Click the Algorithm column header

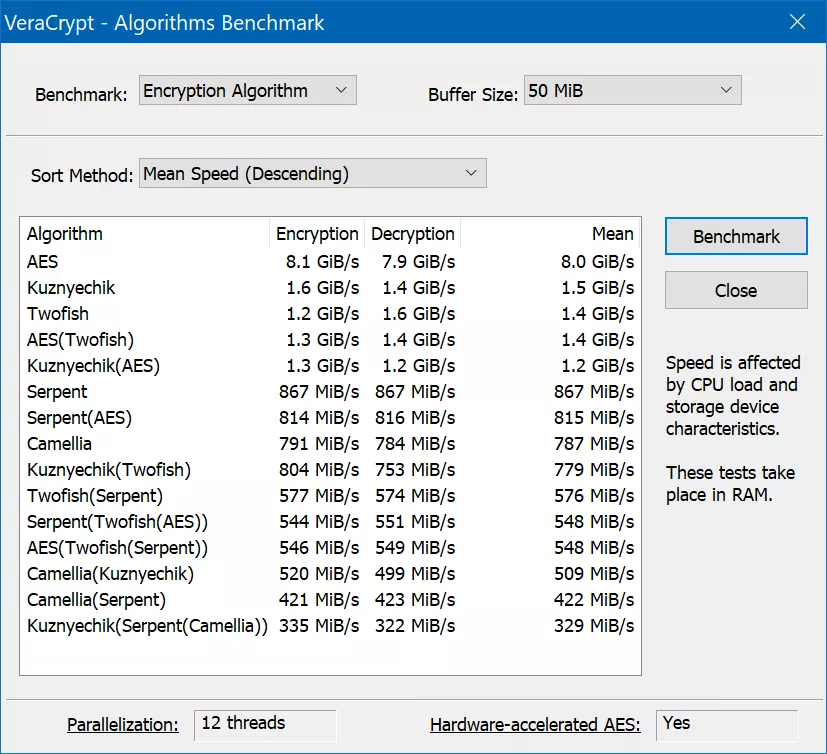[x=145, y=234]
